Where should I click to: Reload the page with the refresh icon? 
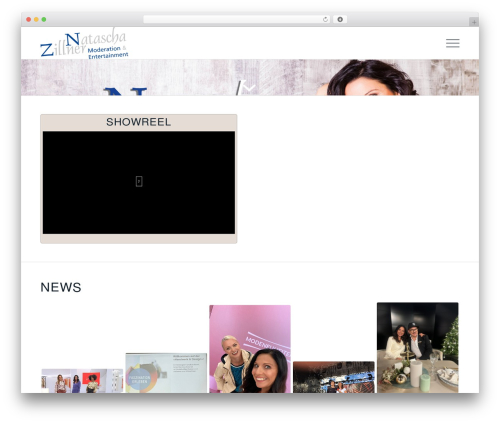coord(325,20)
